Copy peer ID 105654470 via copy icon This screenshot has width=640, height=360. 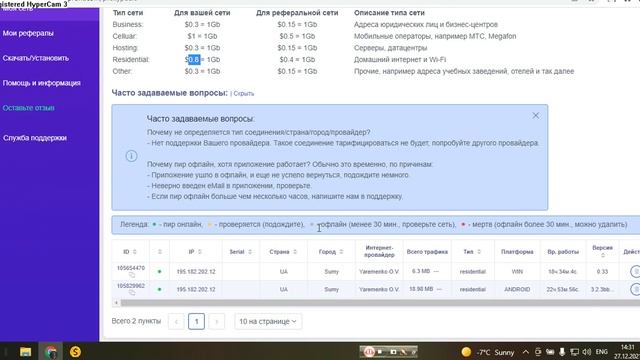(x=131, y=275)
